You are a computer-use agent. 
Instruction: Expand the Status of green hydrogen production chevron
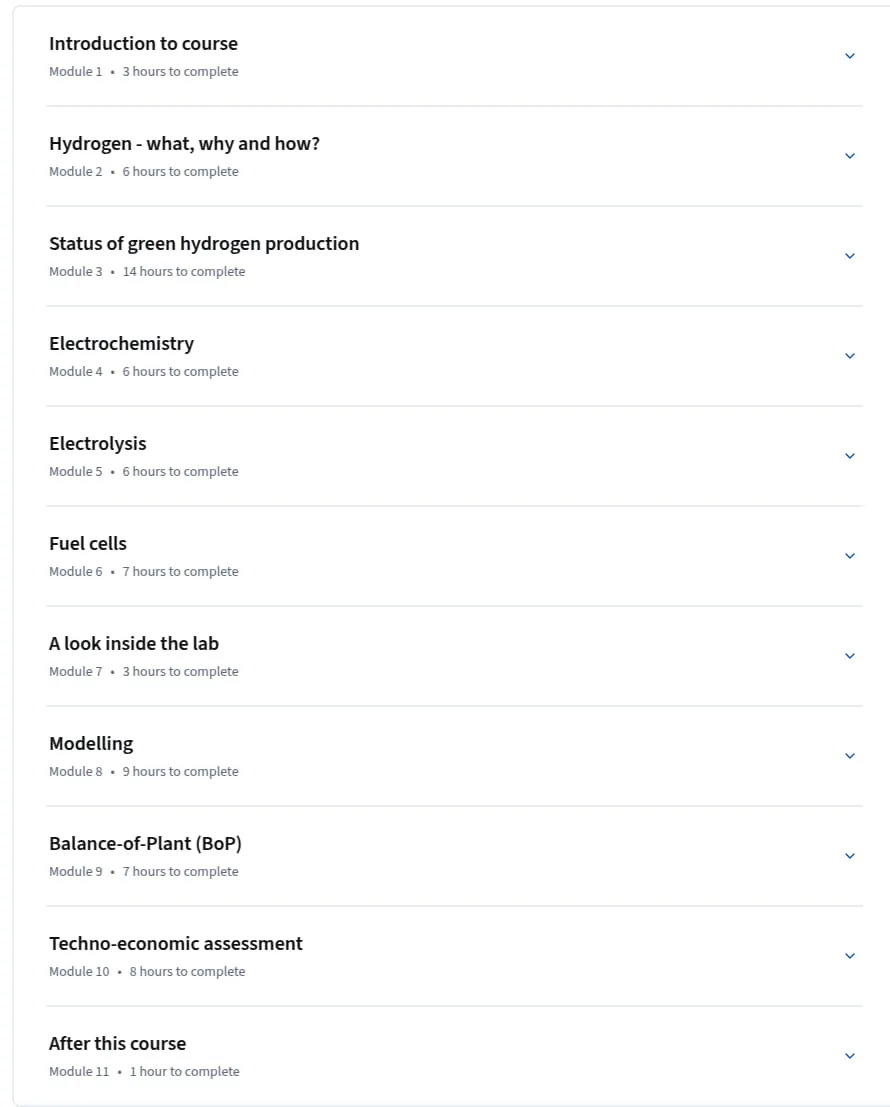pos(850,256)
